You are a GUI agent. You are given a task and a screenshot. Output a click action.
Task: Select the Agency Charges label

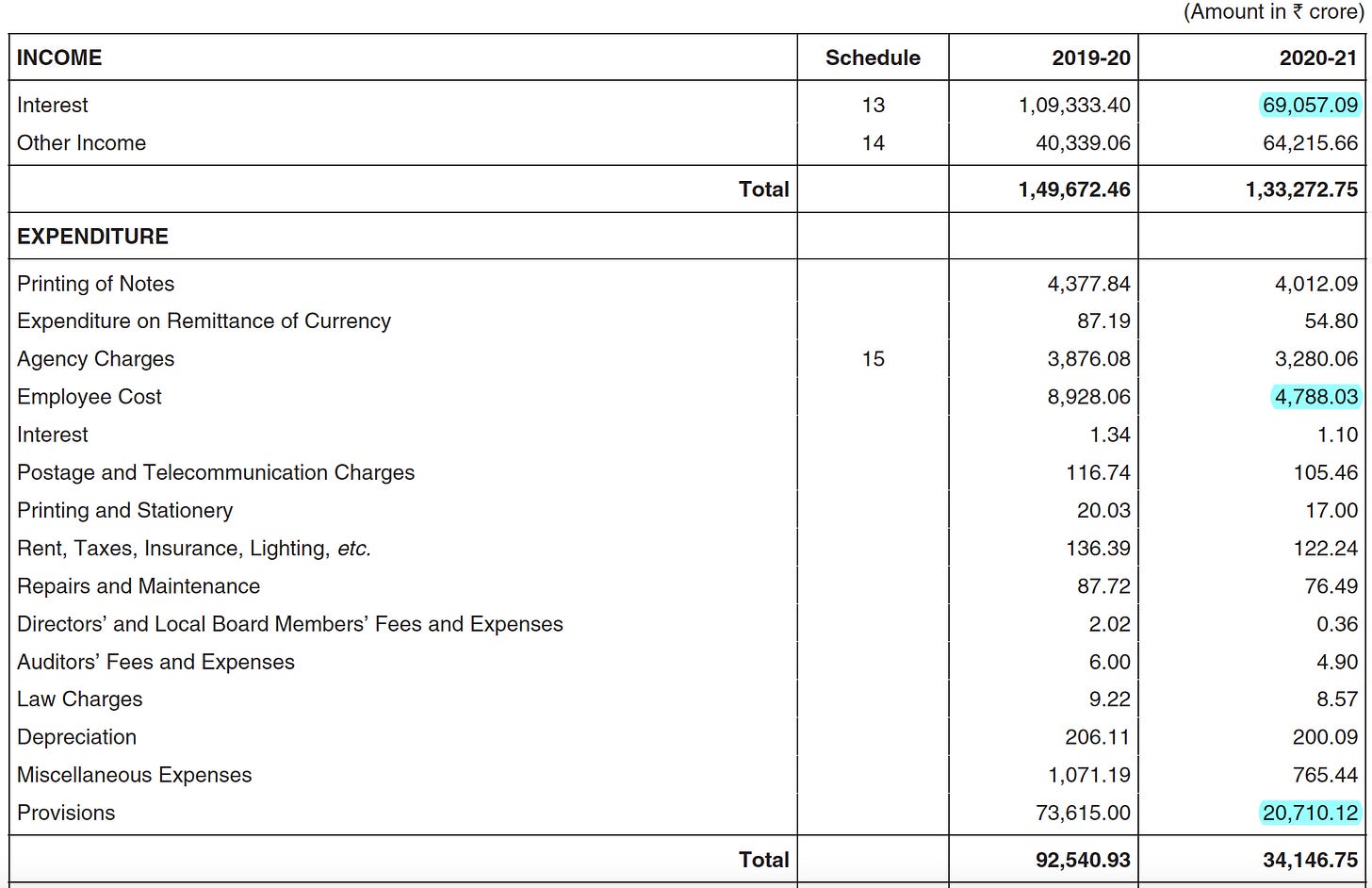click(95, 359)
